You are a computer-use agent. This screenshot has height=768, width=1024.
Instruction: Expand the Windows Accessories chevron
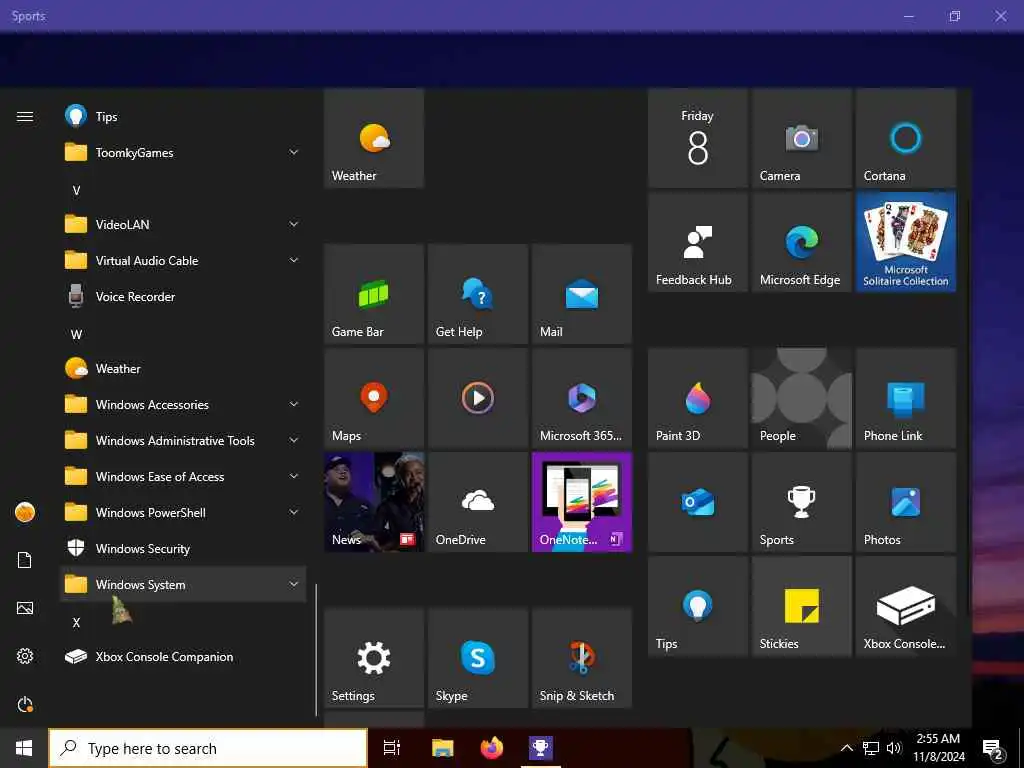coord(294,404)
